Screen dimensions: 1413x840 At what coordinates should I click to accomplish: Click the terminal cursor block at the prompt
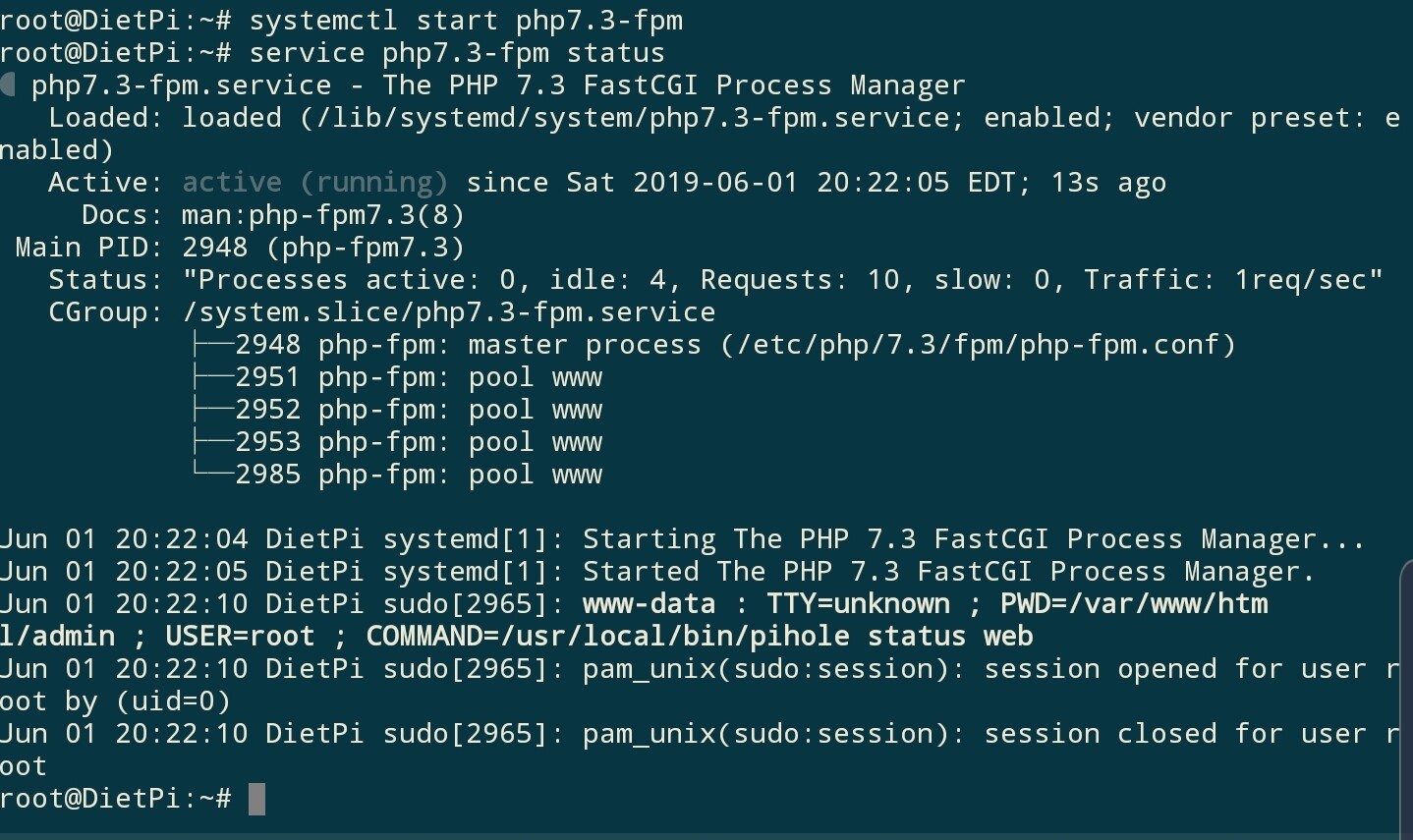click(x=256, y=799)
